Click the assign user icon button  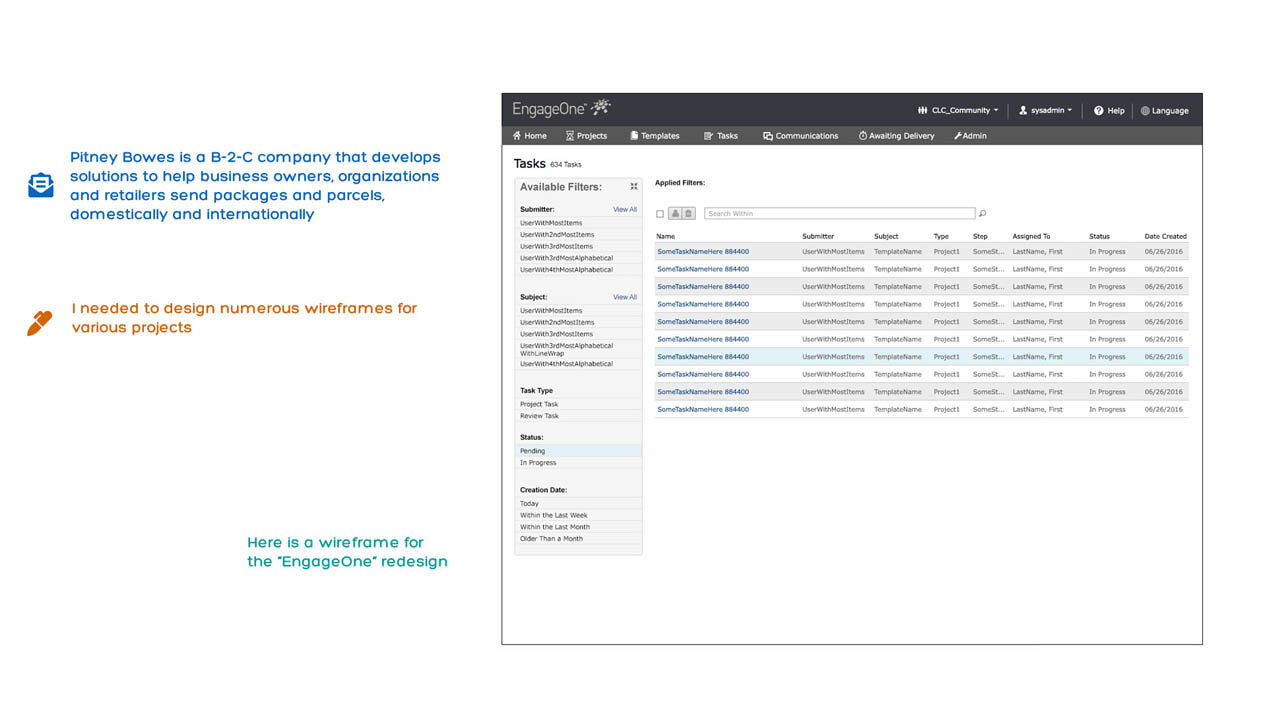675,214
